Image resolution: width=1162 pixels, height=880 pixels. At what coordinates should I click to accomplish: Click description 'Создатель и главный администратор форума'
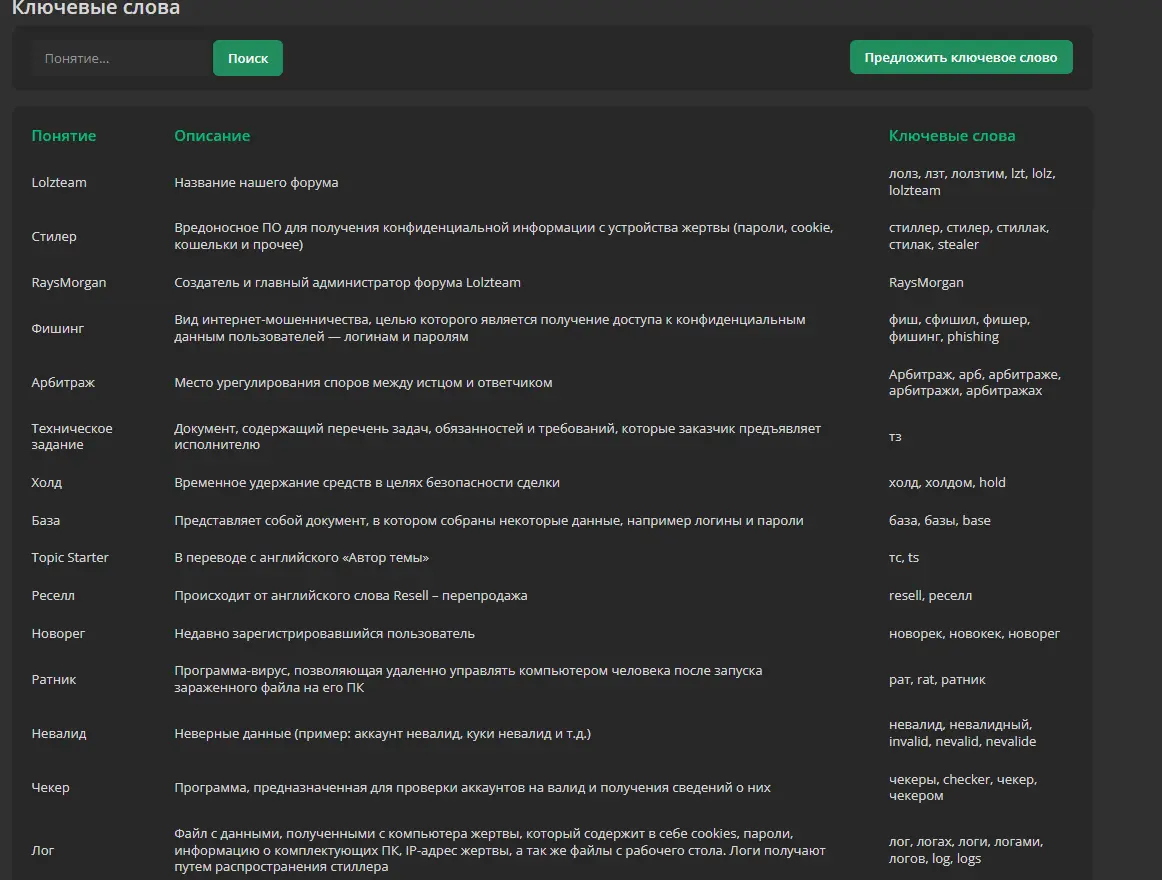coord(347,282)
